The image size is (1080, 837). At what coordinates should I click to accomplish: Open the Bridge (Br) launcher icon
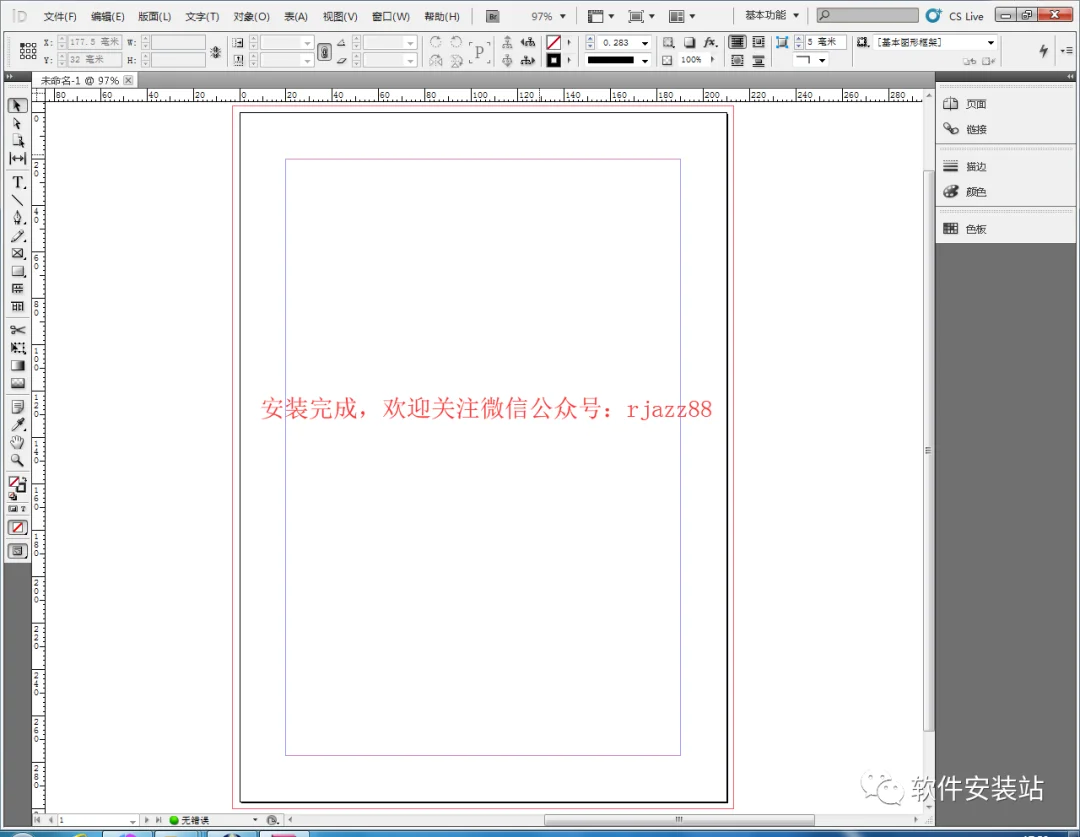click(492, 16)
